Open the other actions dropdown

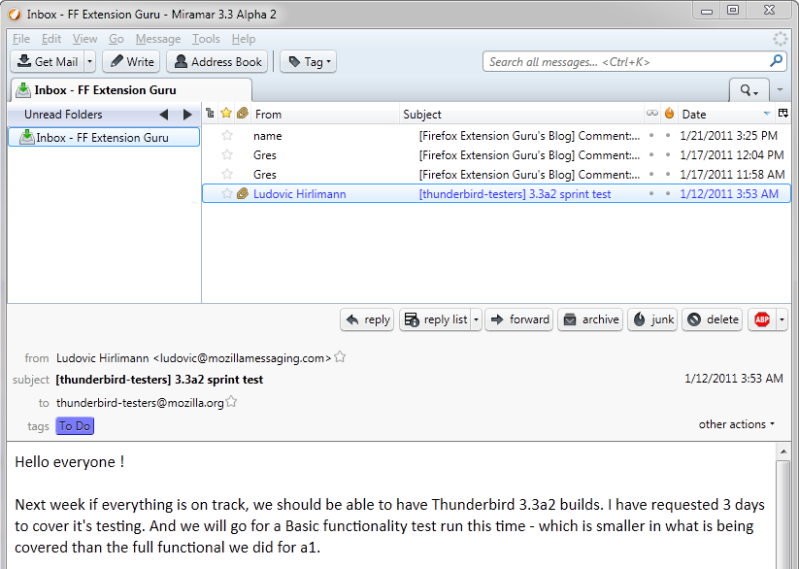(737, 425)
